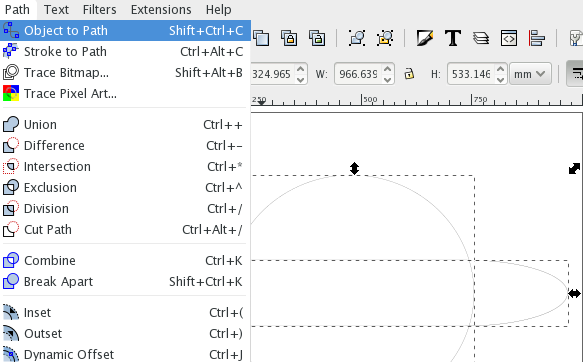Click the Create Clone icon with the yellow lock

click(289, 38)
